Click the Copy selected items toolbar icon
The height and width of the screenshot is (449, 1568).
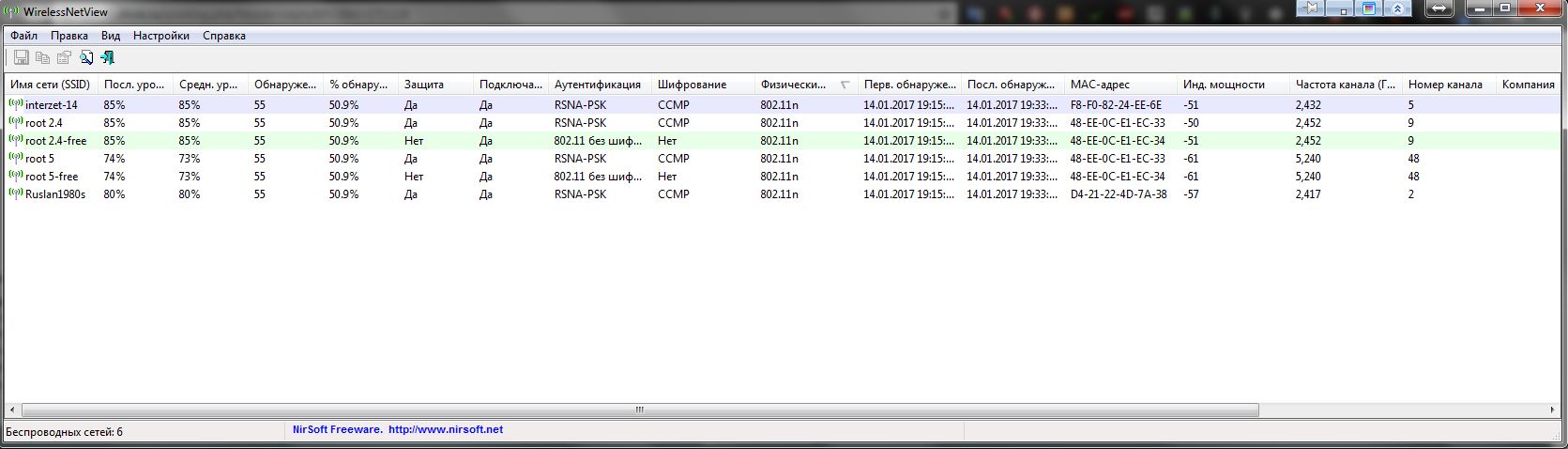coord(42,57)
